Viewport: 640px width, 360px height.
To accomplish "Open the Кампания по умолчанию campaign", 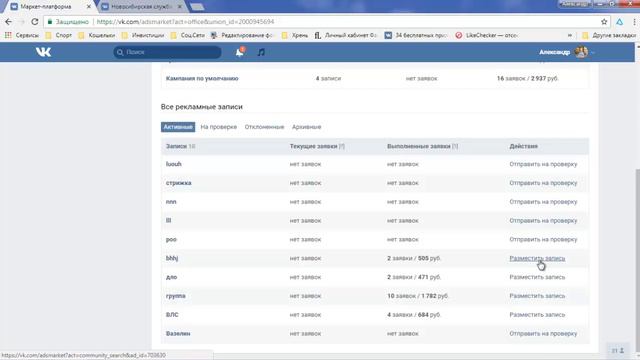I will (202, 78).
